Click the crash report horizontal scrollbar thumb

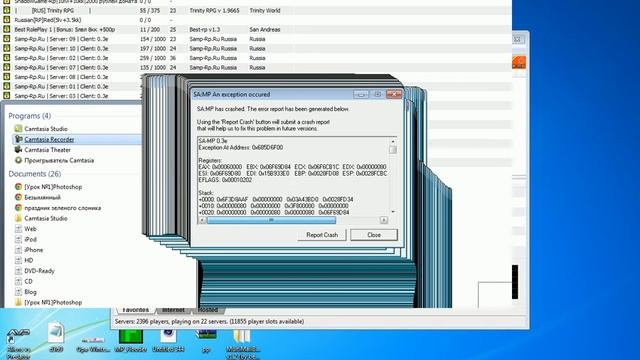pos(271,220)
